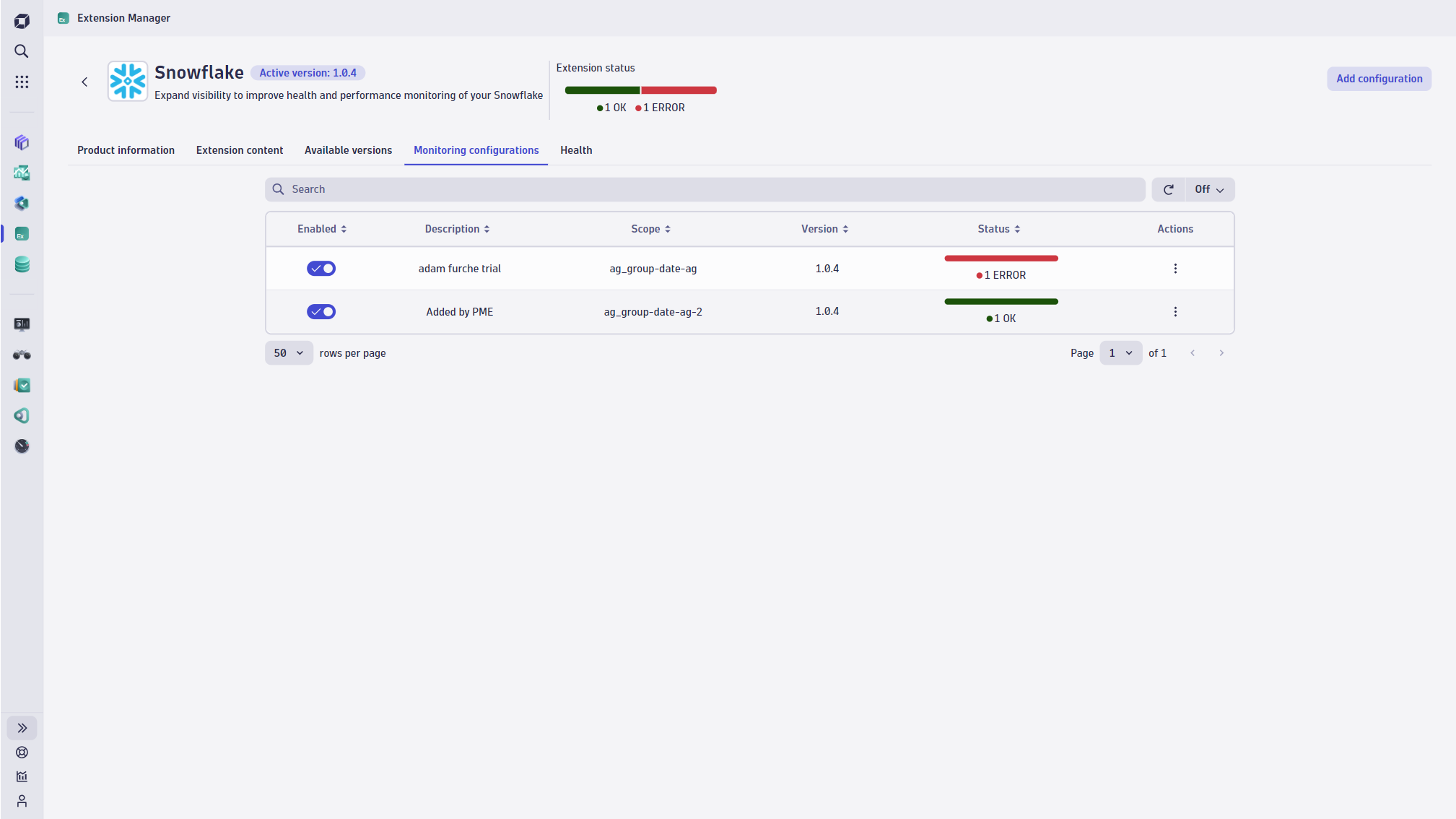This screenshot has width=1456, height=819.
Task: Click the back arrow next to Snowflake
Action: click(84, 82)
